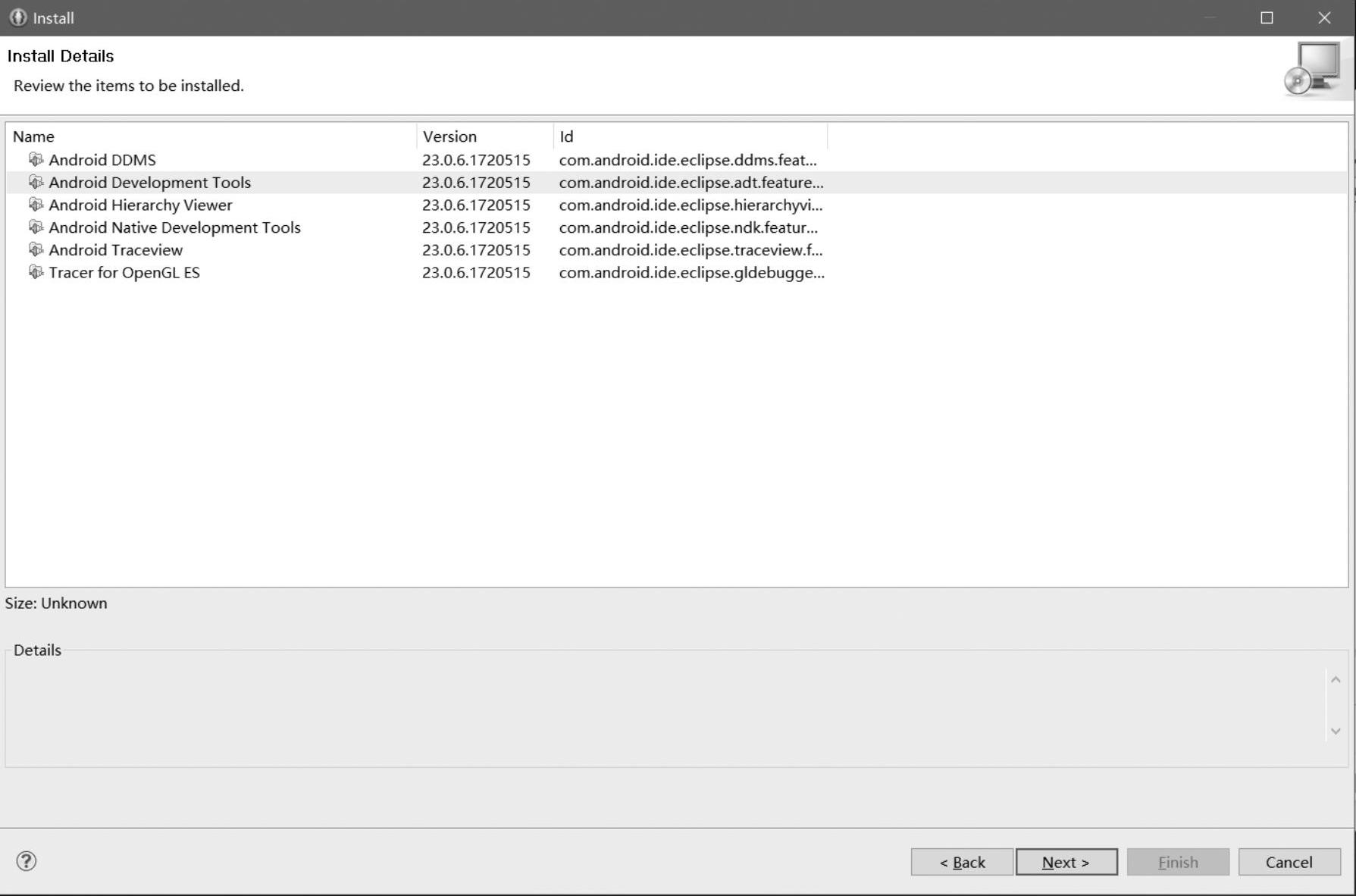Image resolution: width=1356 pixels, height=896 pixels.
Task: Cancel the installation
Action: click(x=1289, y=862)
